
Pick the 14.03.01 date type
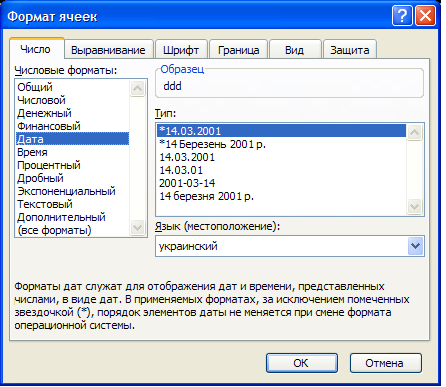click(282, 170)
